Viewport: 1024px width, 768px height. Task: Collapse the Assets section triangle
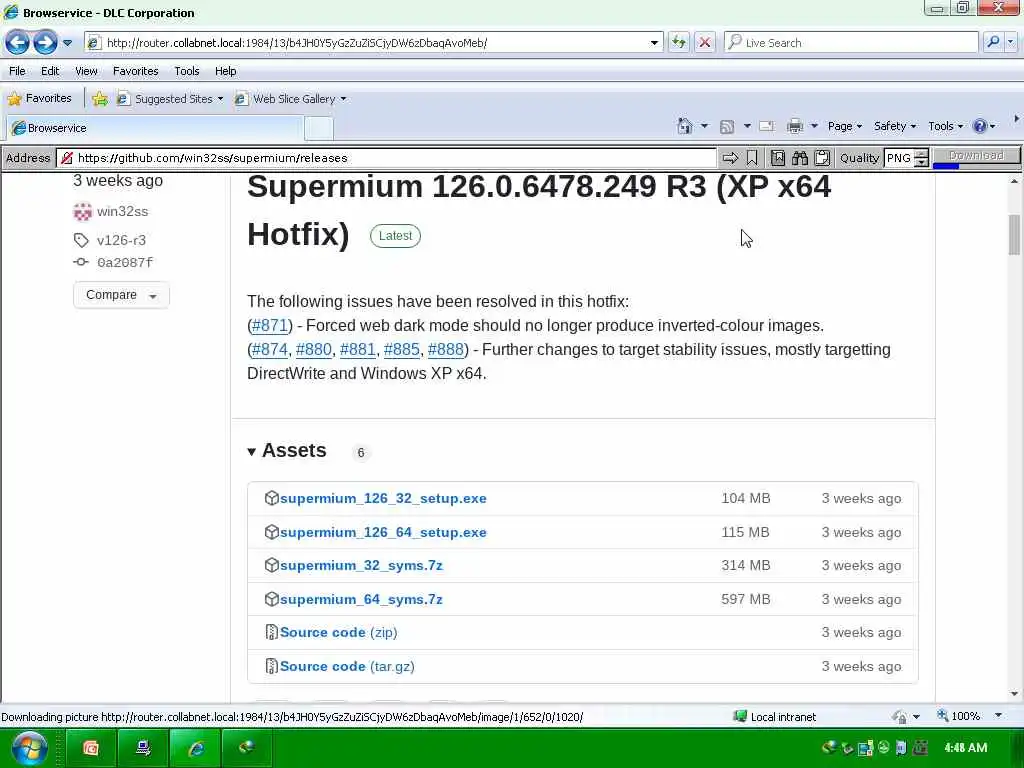[x=251, y=452]
